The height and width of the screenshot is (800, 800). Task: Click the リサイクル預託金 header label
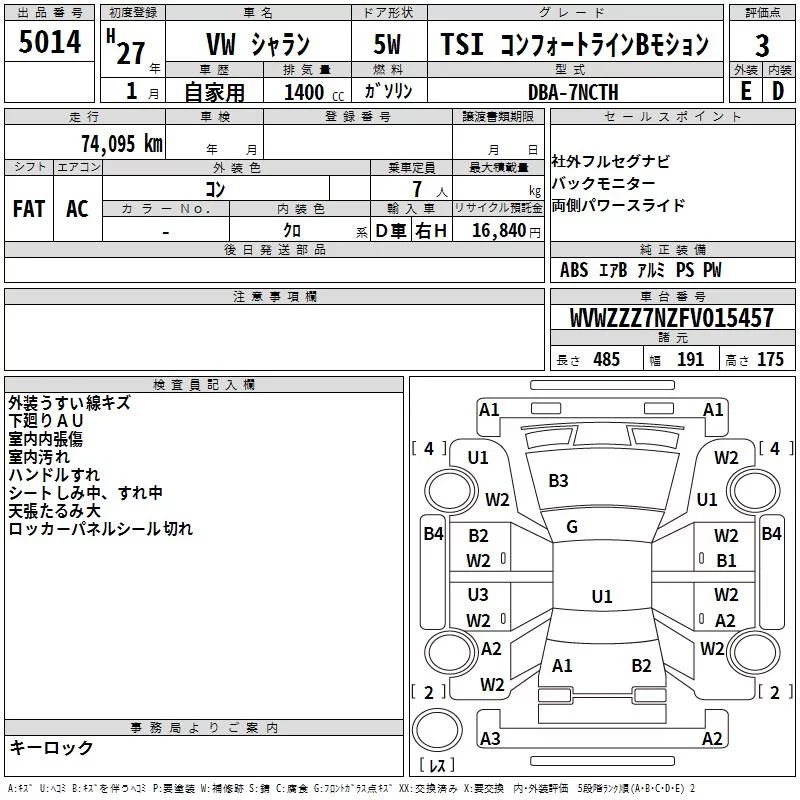coord(498,208)
